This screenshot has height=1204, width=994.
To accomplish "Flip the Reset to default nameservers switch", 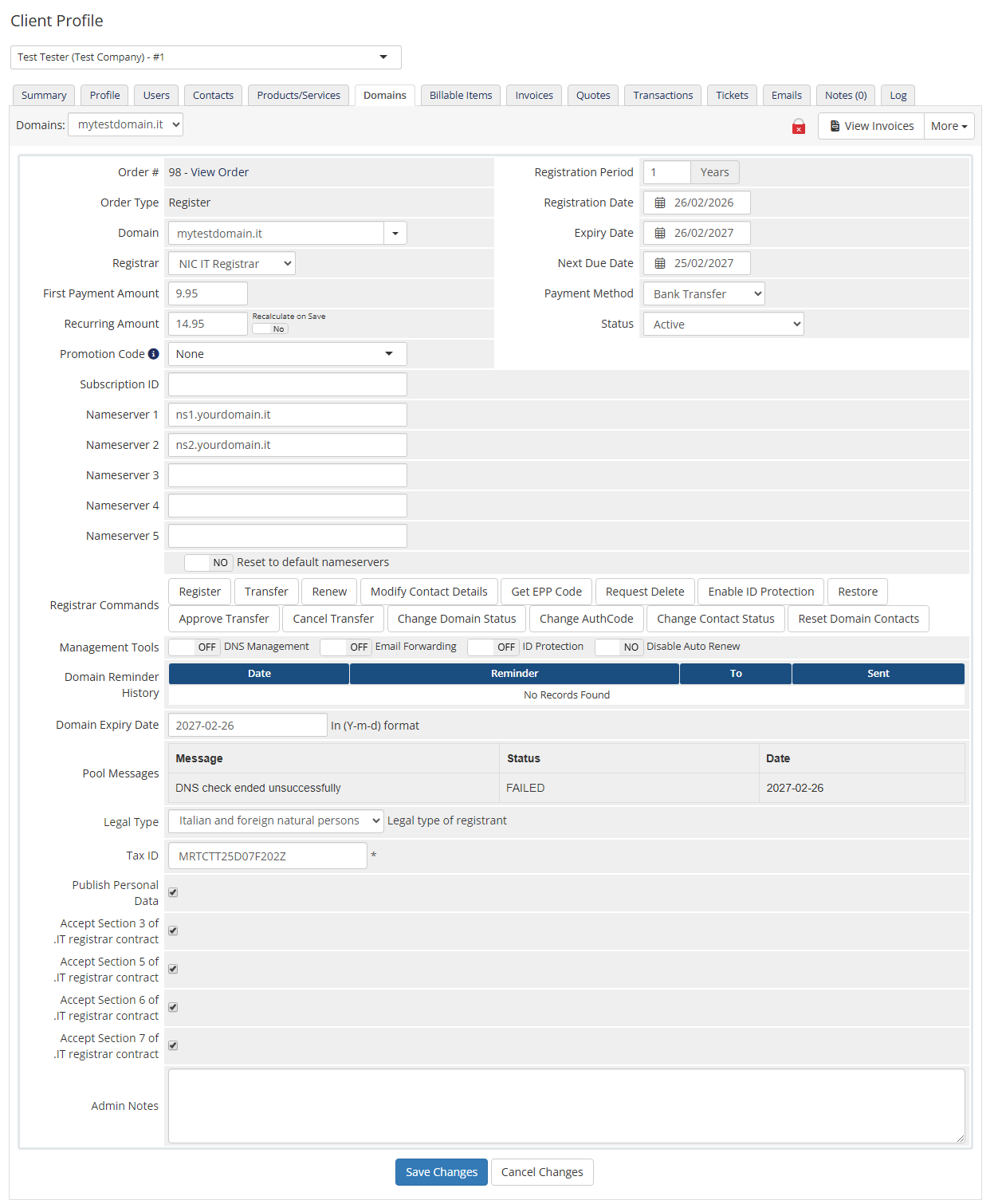I will (207, 562).
